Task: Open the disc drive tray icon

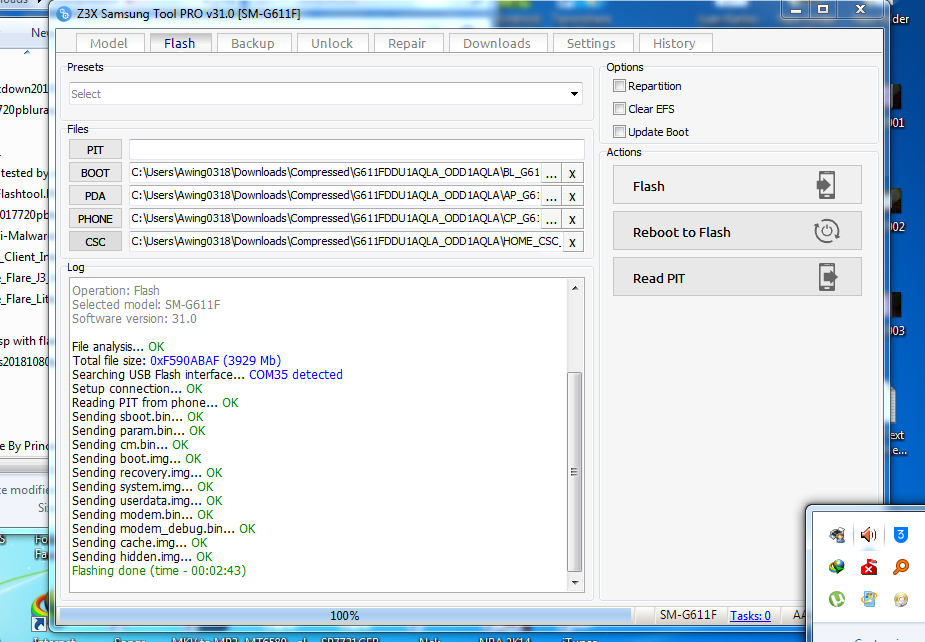Action: (x=900, y=599)
